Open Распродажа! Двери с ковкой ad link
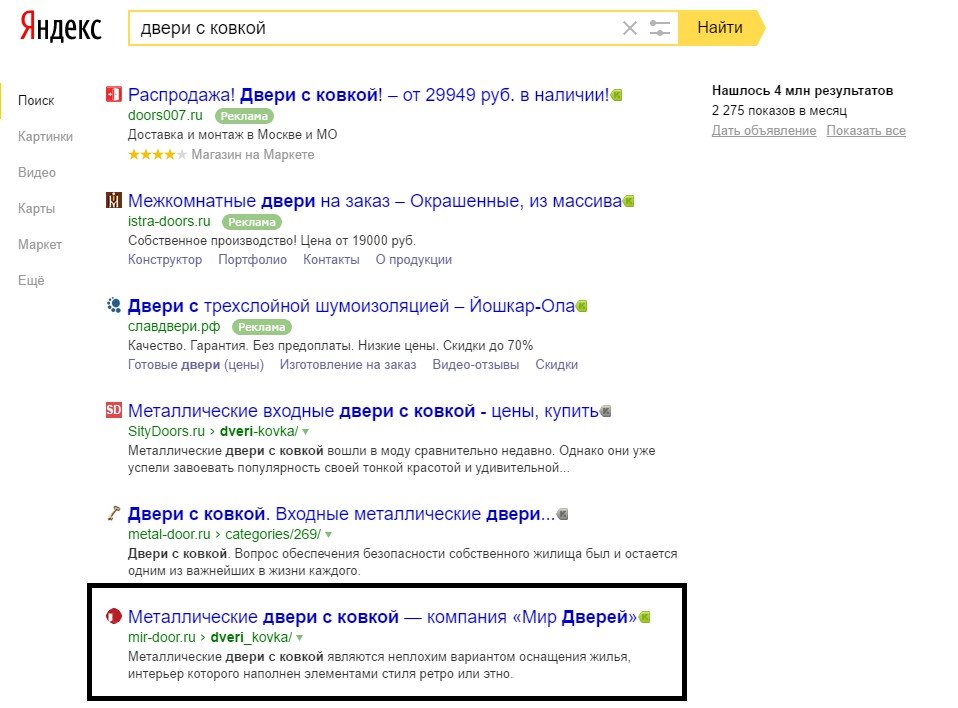This screenshot has height=708, width=958. (x=368, y=95)
